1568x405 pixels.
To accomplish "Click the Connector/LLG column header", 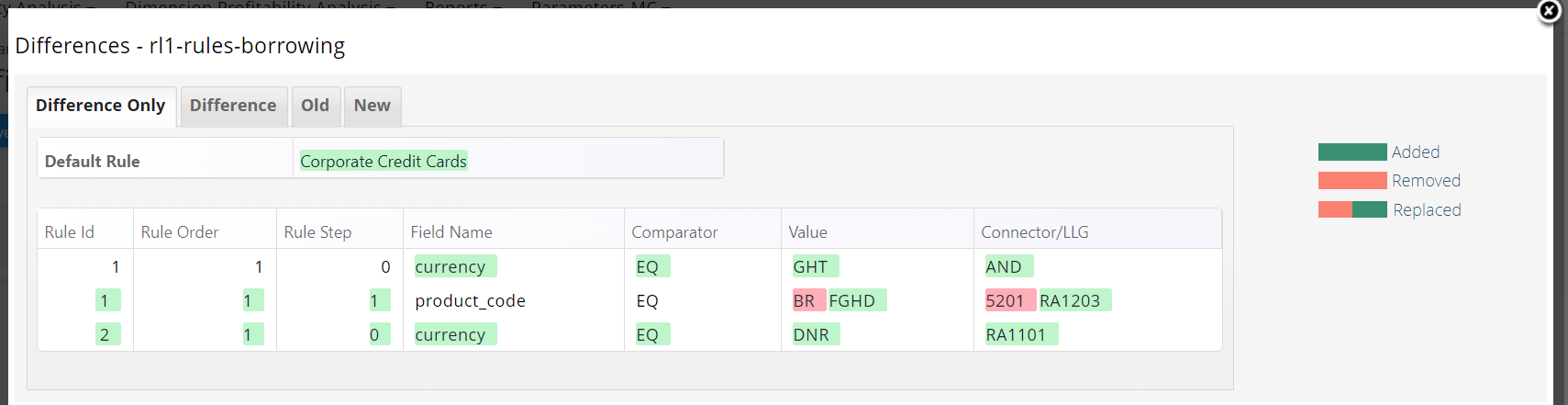I will tap(1035, 232).
